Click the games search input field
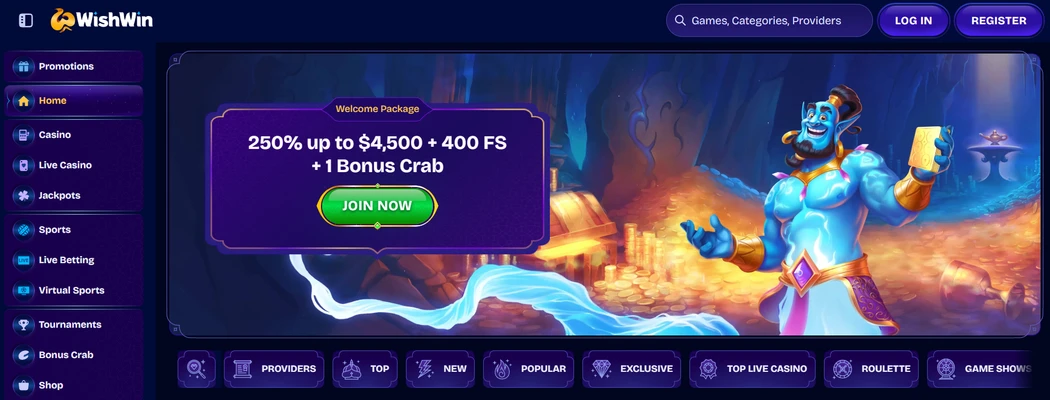Image resolution: width=1050 pixels, height=400 pixels. click(769, 21)
